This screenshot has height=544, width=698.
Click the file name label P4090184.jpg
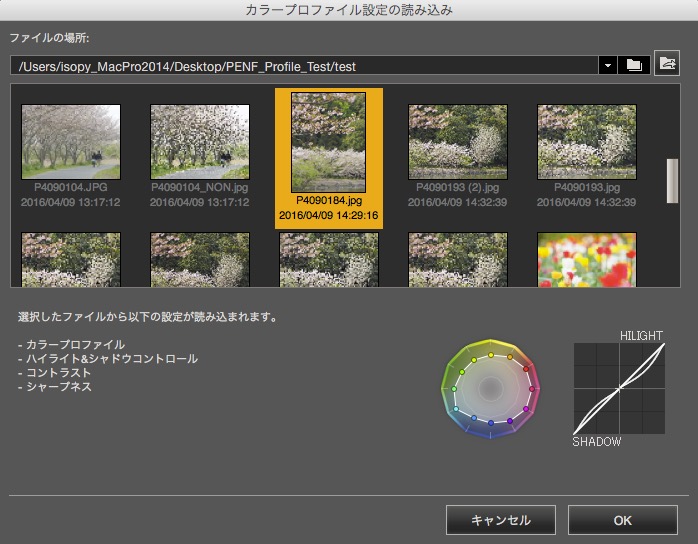coord(329,200)
